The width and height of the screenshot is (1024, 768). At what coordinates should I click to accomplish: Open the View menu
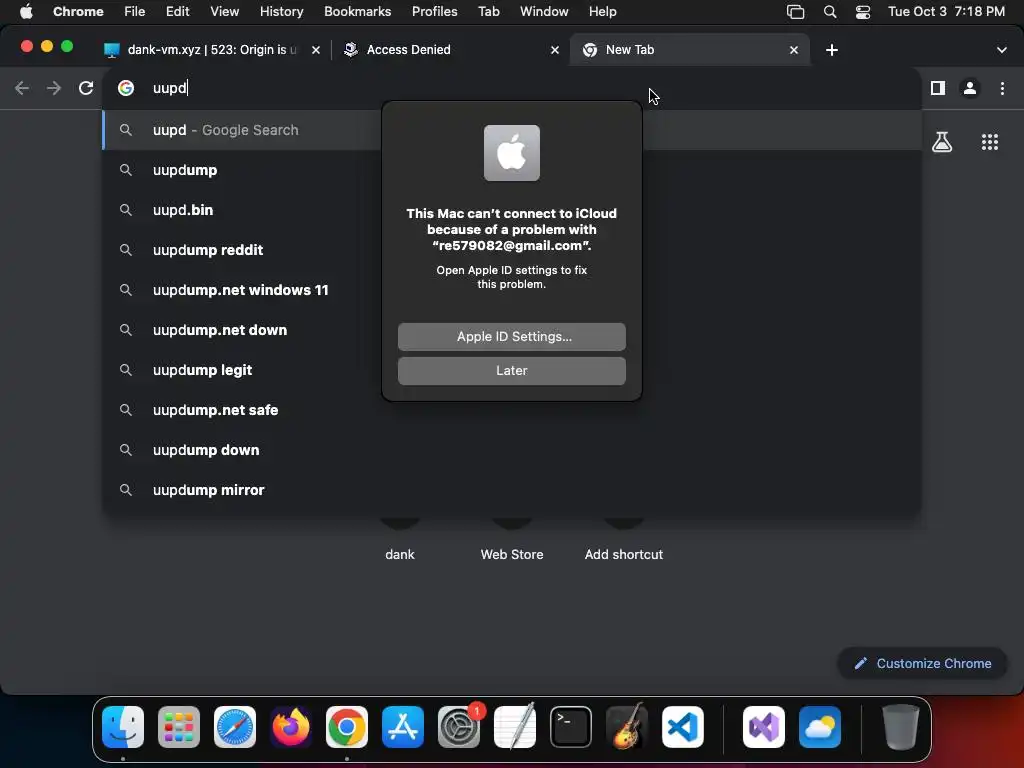tap(225, 12)
